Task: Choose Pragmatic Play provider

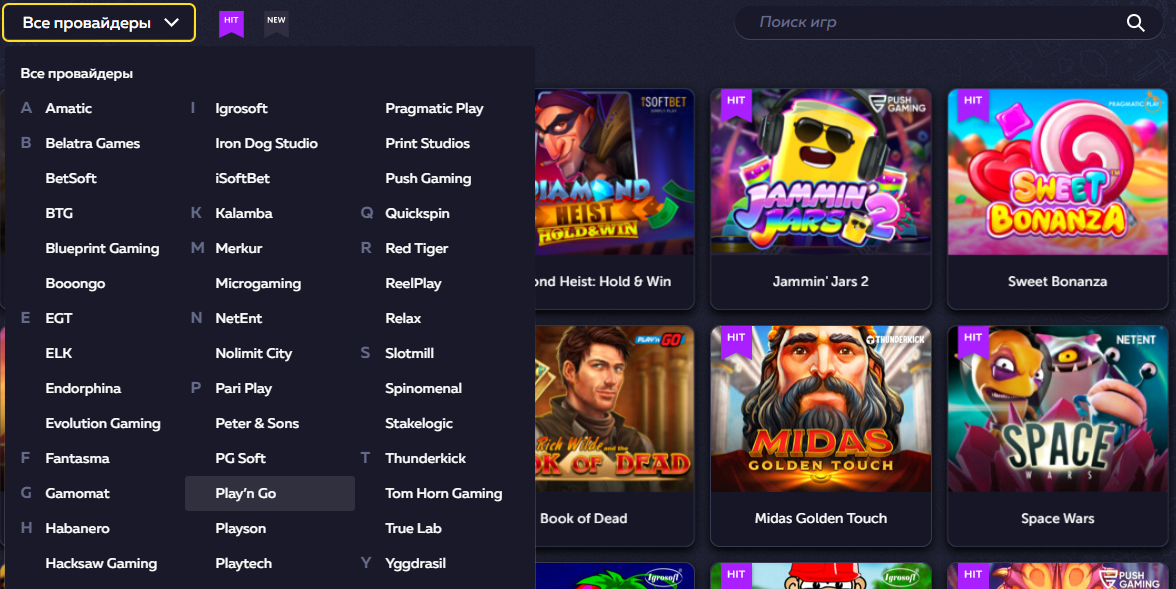Action: point(434,108)
